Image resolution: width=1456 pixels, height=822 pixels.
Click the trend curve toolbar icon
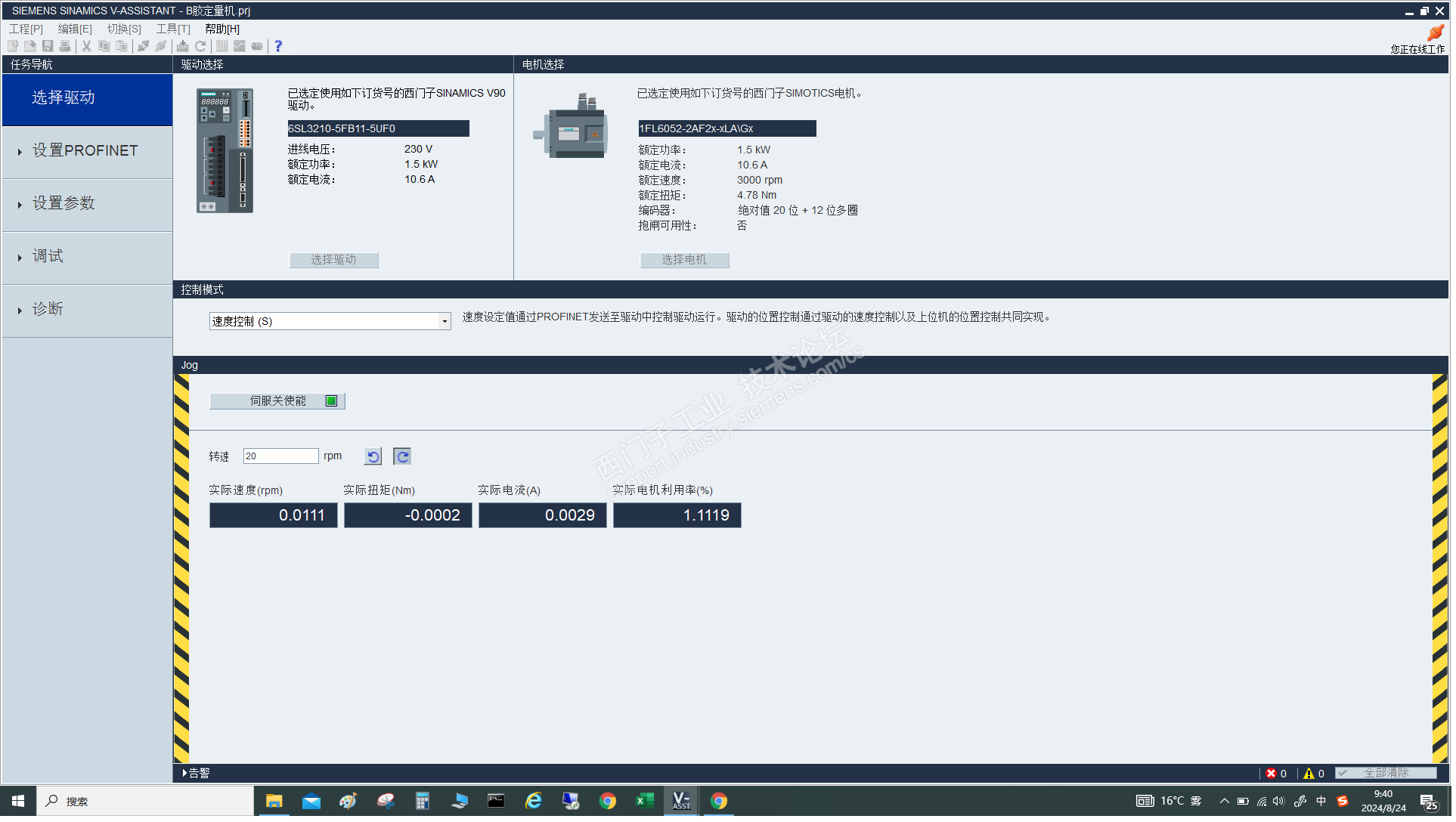pos(240,47)
